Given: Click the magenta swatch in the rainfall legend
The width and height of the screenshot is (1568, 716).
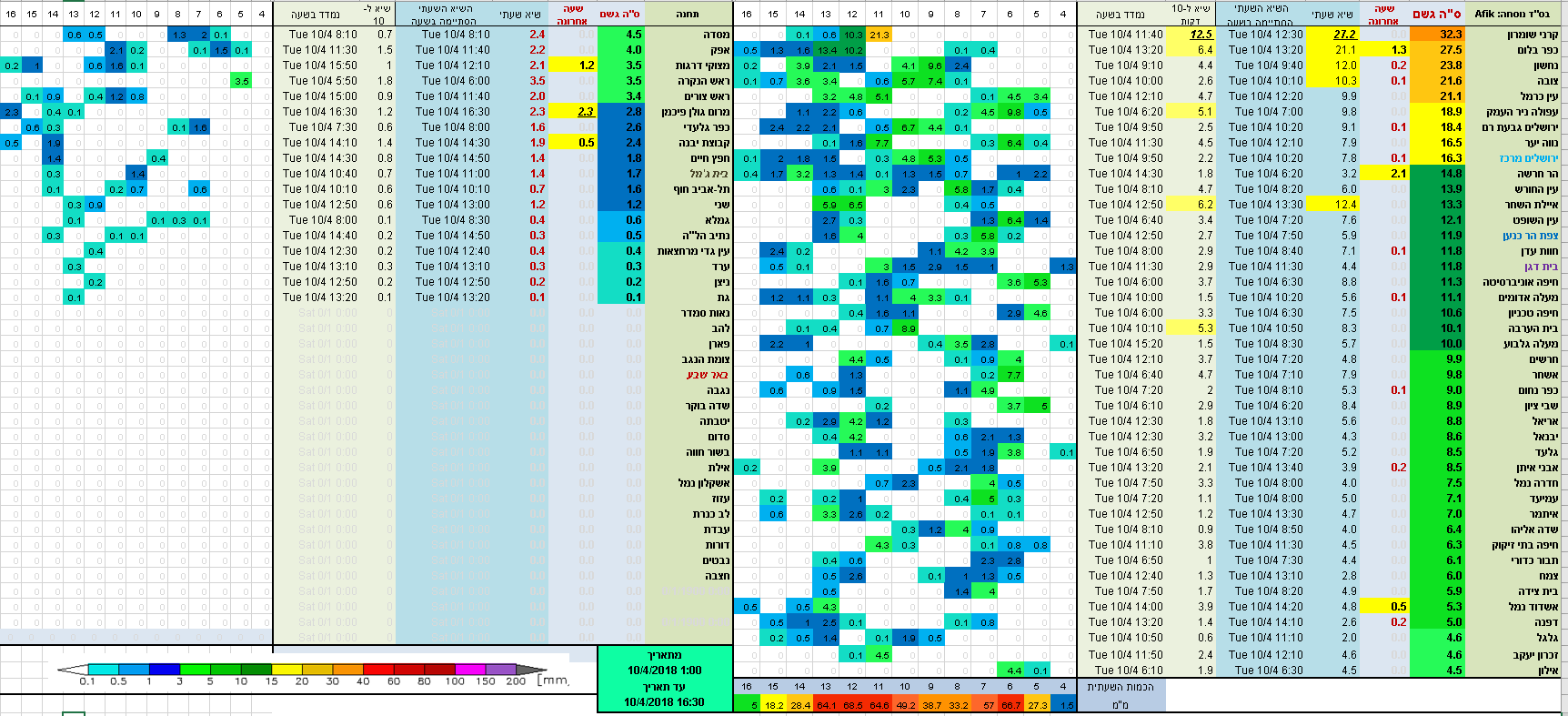Looking at the screenshot, I should tap(469, 669).
